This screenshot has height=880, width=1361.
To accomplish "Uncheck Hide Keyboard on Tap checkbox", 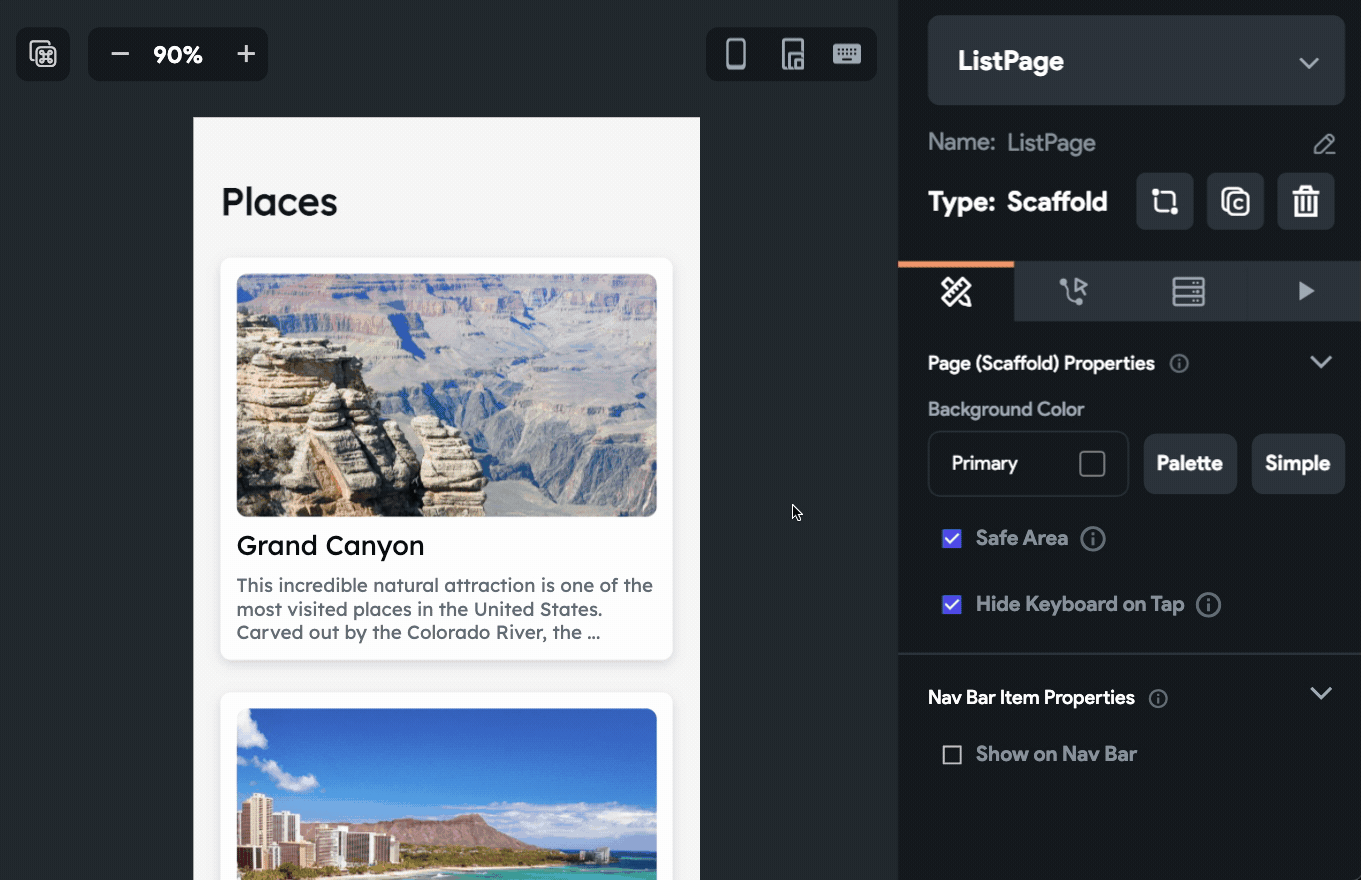I will tap(952, 605).
